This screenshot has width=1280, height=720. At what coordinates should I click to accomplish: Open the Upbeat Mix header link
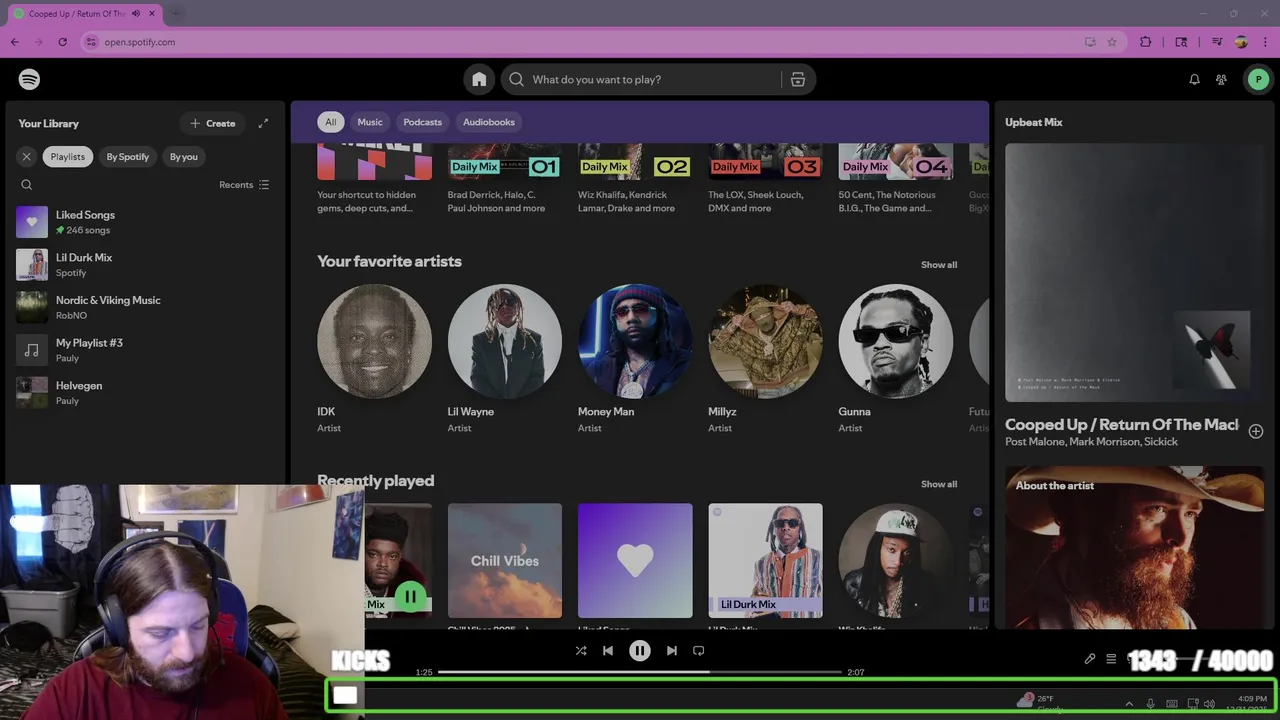tap(1034, 122)
